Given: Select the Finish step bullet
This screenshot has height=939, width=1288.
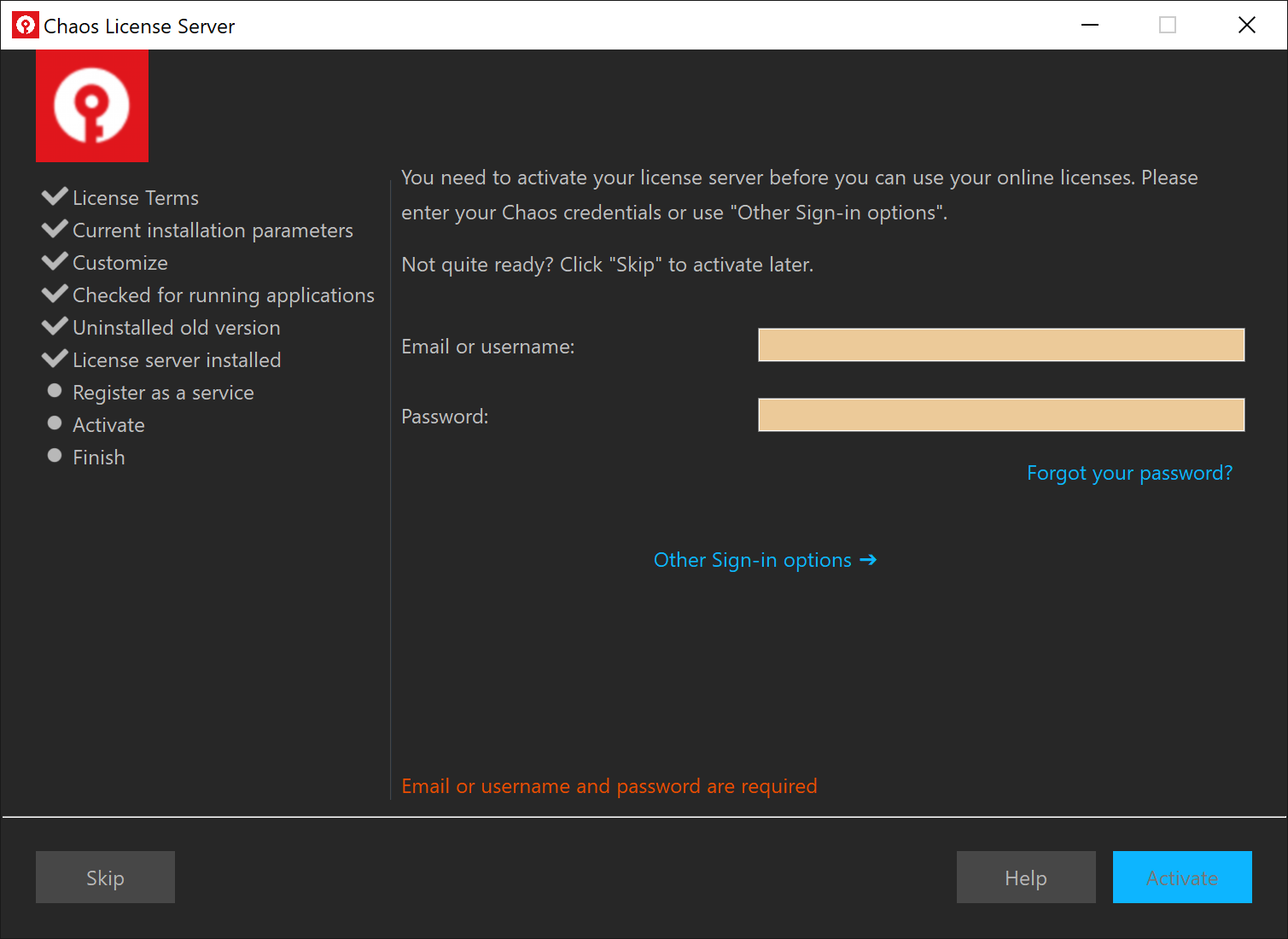Looking at the screenshot, I should pos(54,455).
